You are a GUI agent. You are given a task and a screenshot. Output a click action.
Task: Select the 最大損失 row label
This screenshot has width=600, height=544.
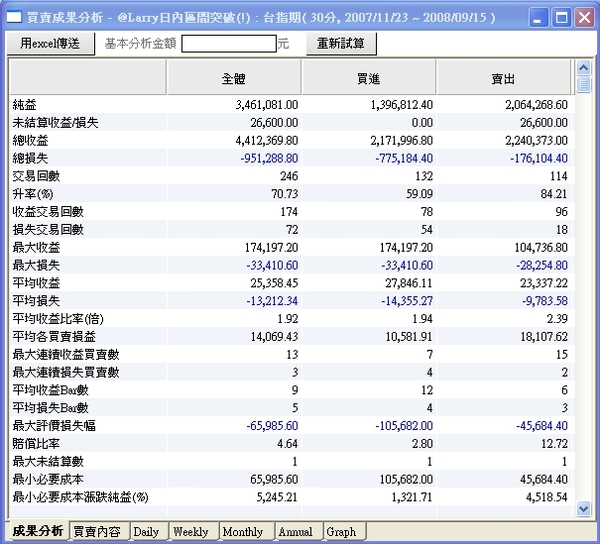click(36, 265)
